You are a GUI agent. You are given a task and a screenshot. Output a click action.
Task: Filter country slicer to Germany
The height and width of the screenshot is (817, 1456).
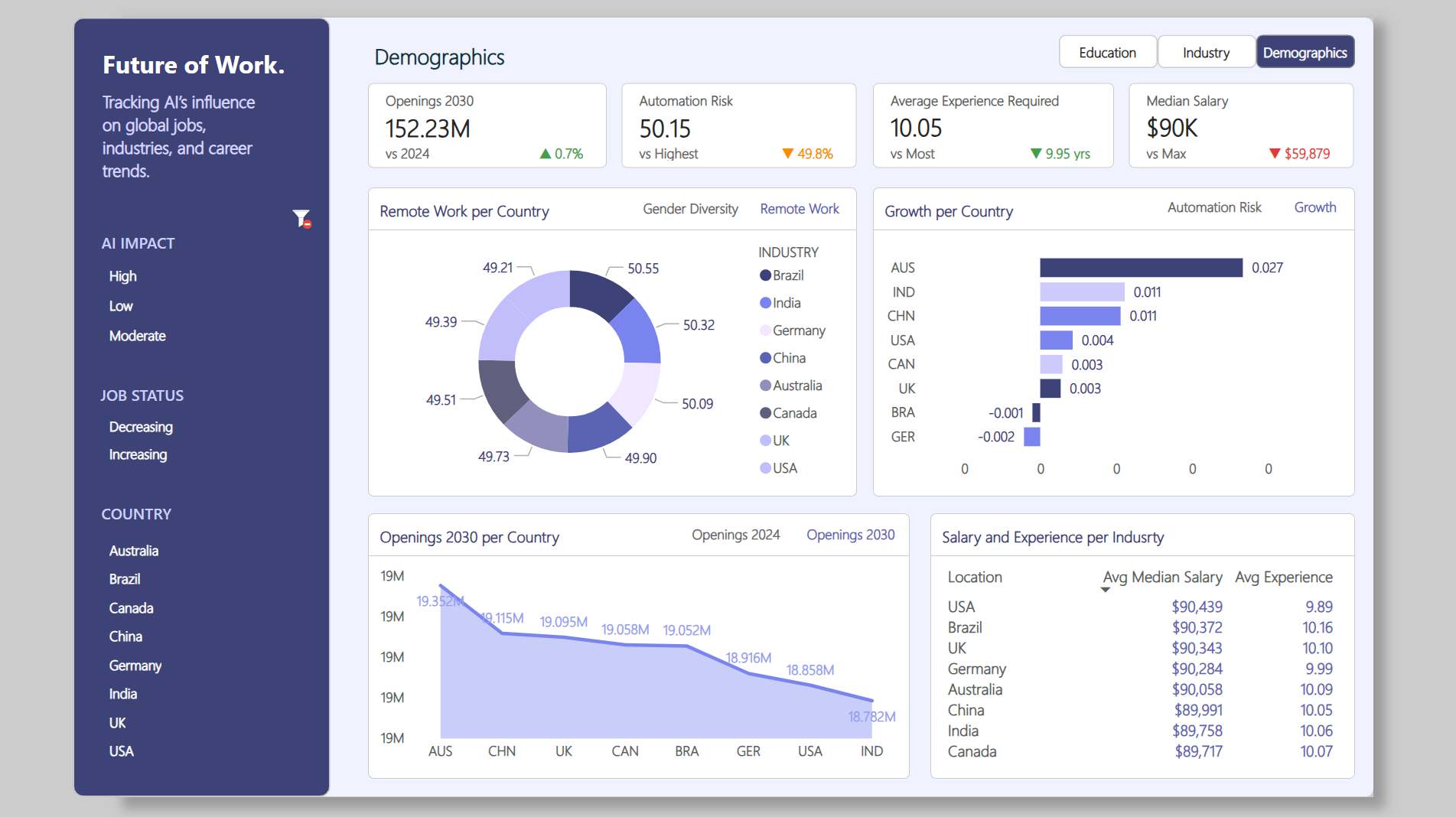click(135, 666)
